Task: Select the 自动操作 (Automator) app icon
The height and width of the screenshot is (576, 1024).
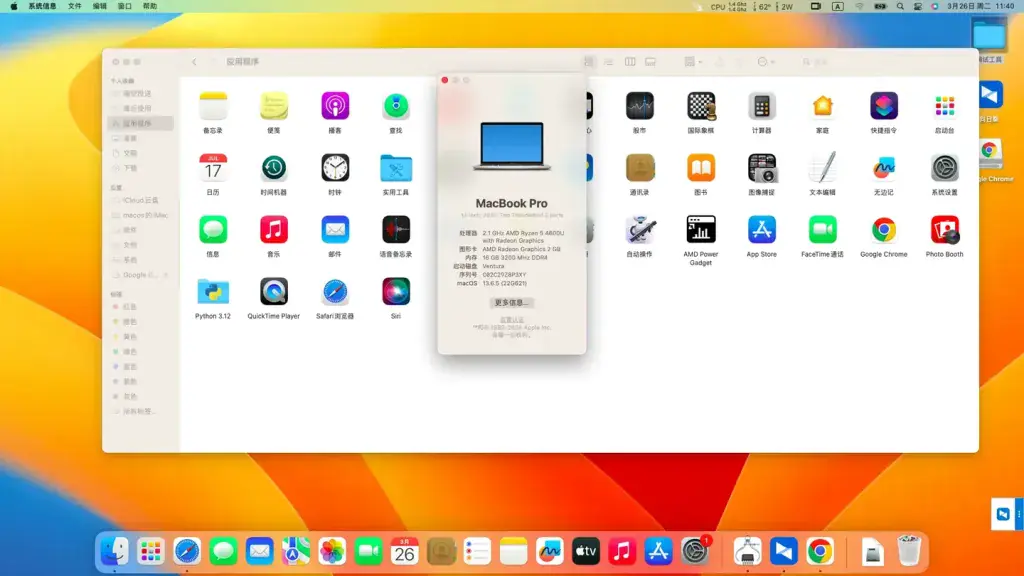Action: 639,230
